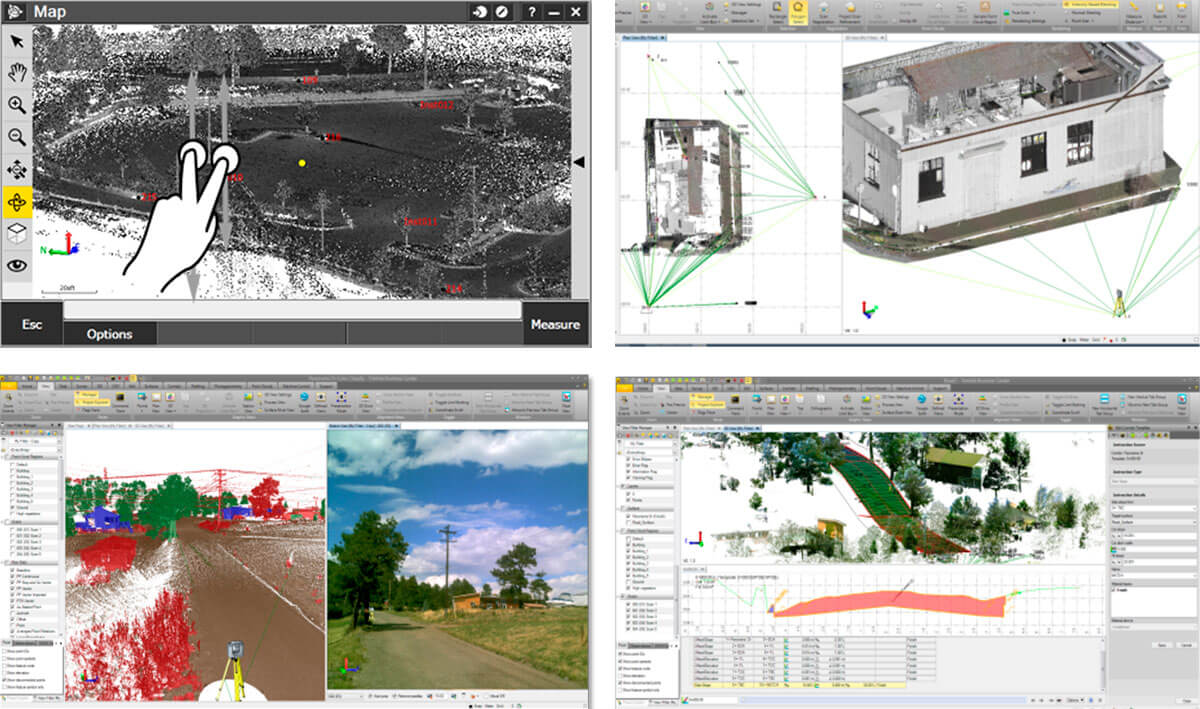Screen dimensions: 1200x709
Task: Select point 215 on the map
Action: click(148, 197)
